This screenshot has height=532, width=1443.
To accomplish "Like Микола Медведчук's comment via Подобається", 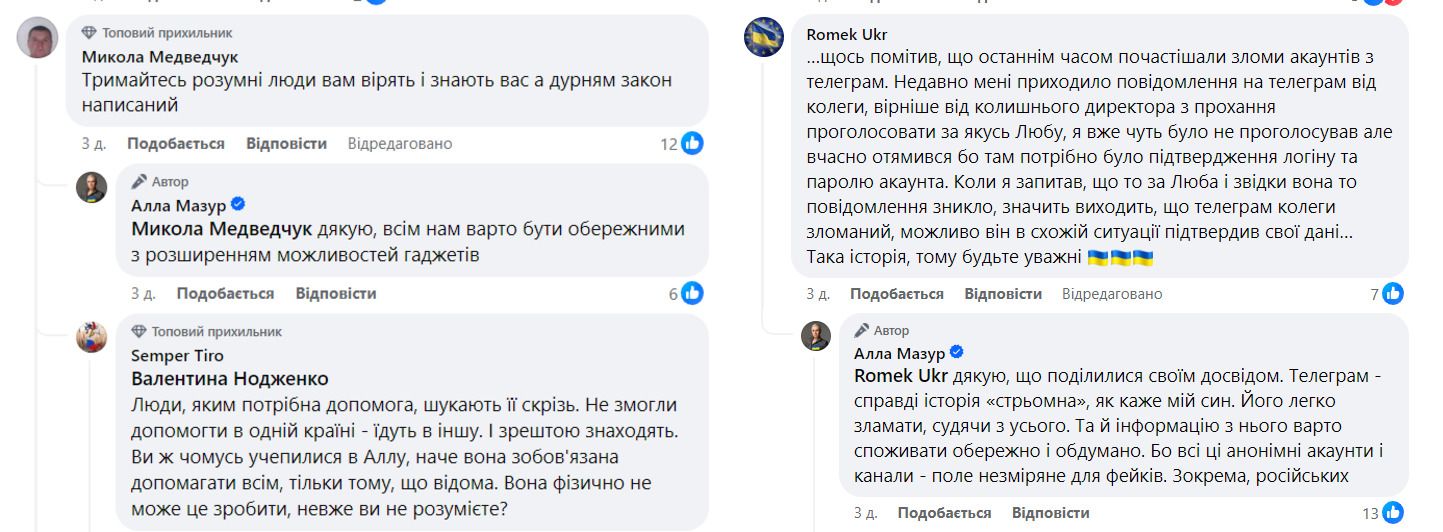I will click(176, 144).
